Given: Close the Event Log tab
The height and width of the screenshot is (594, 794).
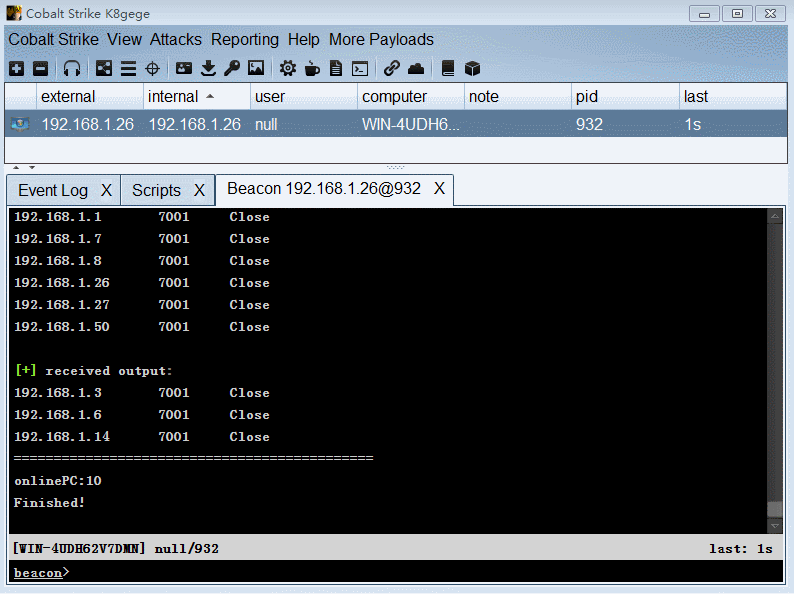Looking at the screenshot, I should click(x=106, y=190).
